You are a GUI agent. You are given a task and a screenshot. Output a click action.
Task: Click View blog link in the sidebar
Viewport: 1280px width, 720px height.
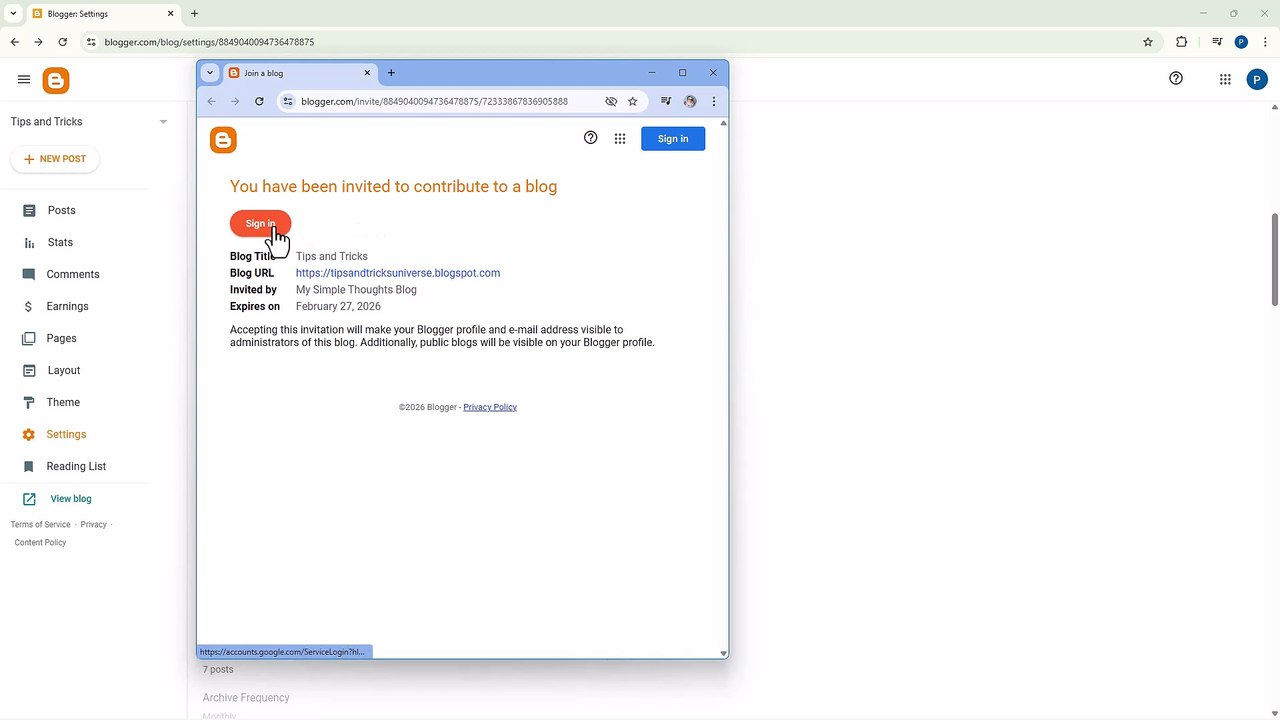71,499
